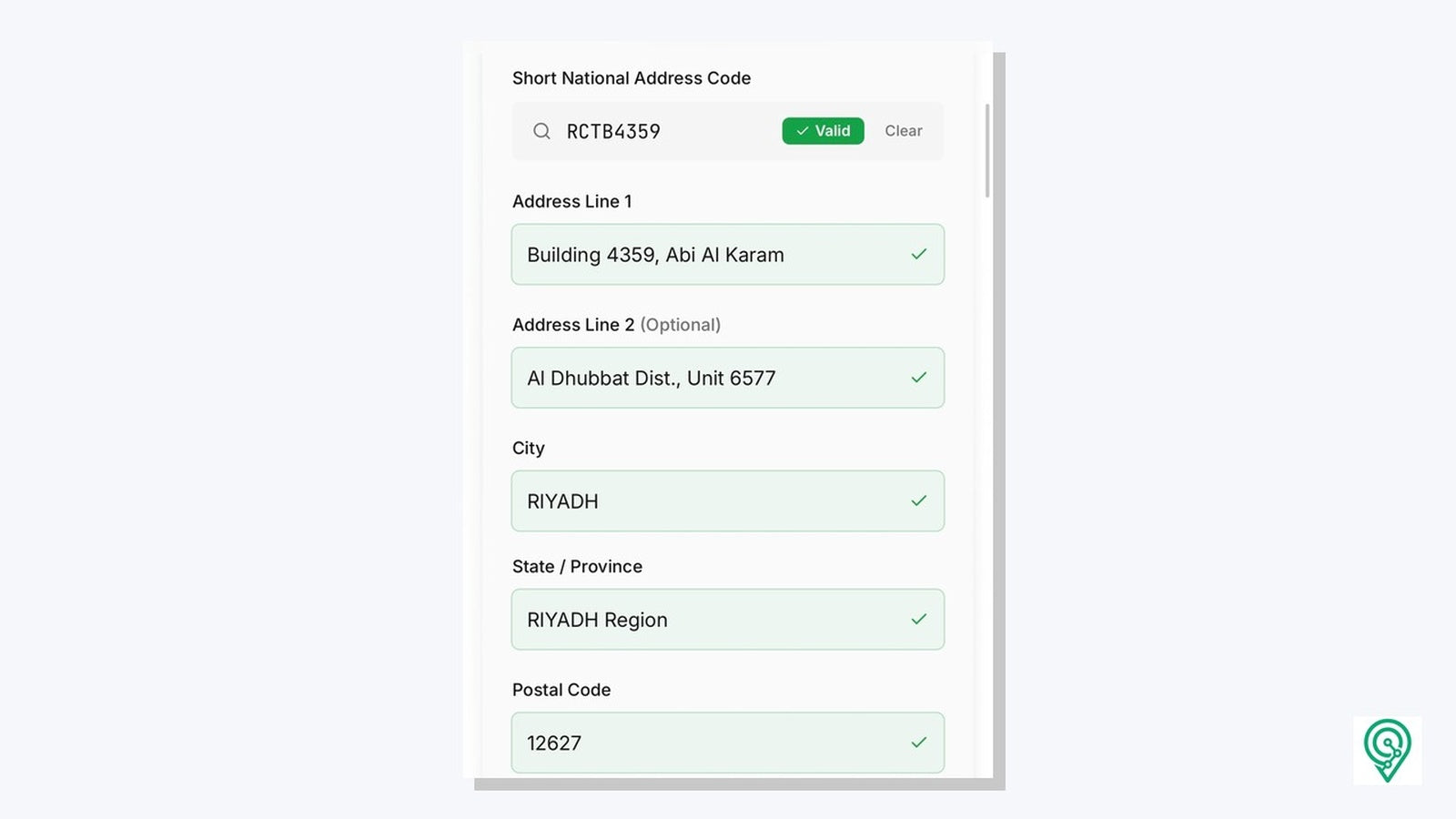Click the City field showing RIYADH

coord(728,501)
